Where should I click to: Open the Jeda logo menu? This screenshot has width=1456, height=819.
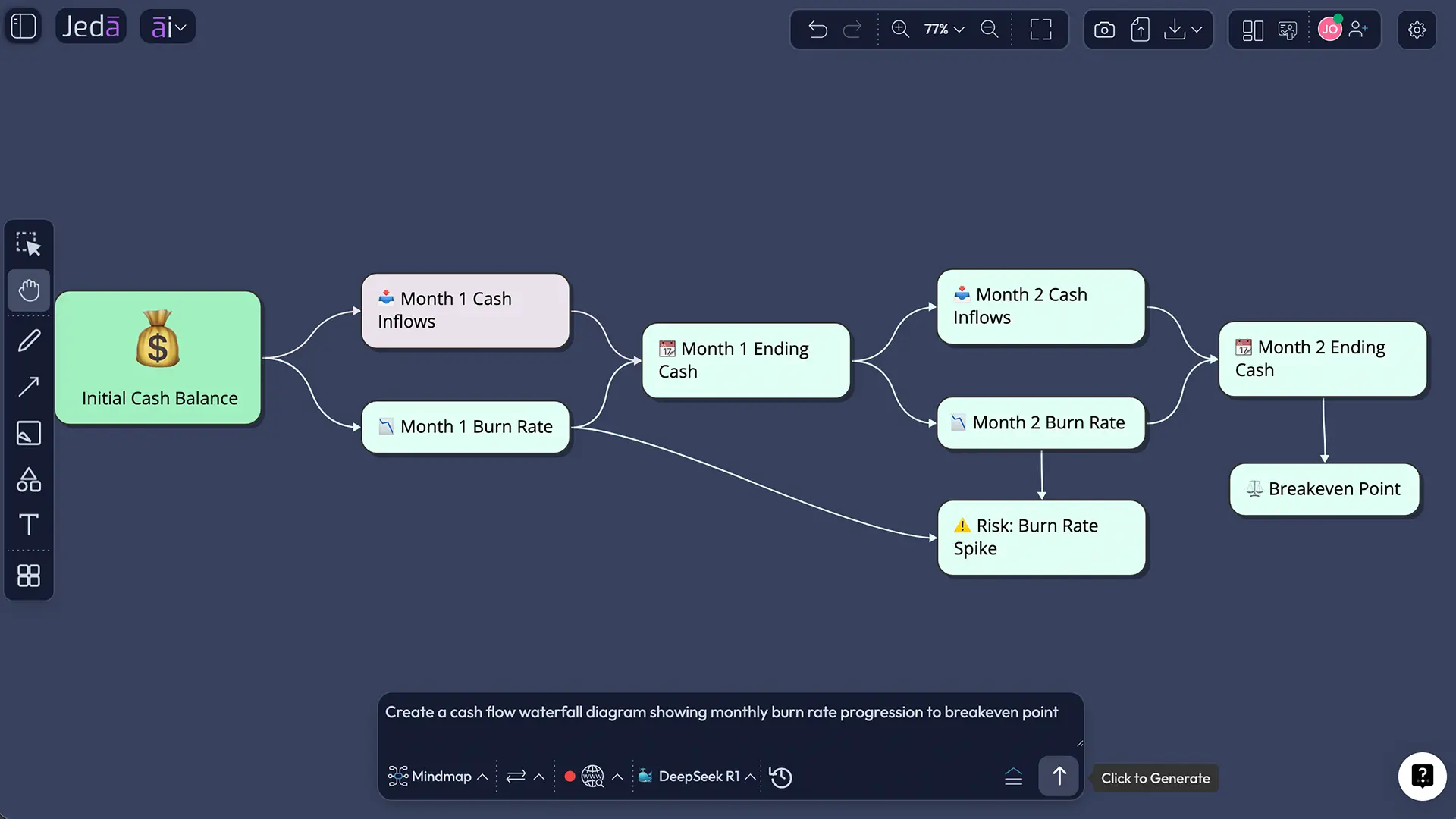(91, 27)
